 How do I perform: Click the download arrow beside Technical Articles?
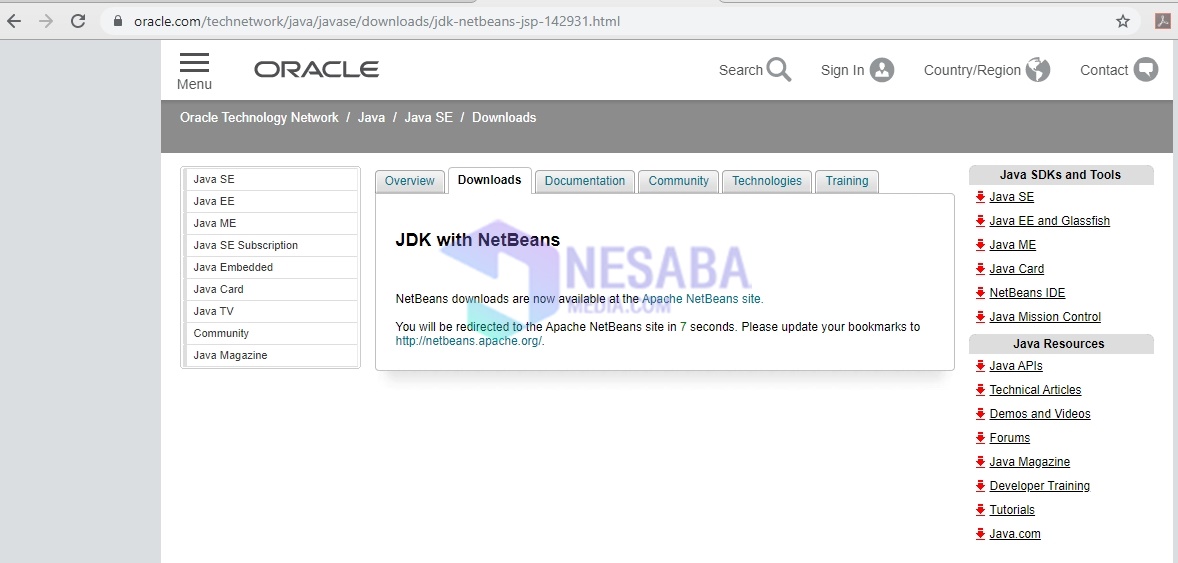pos(980,390)
